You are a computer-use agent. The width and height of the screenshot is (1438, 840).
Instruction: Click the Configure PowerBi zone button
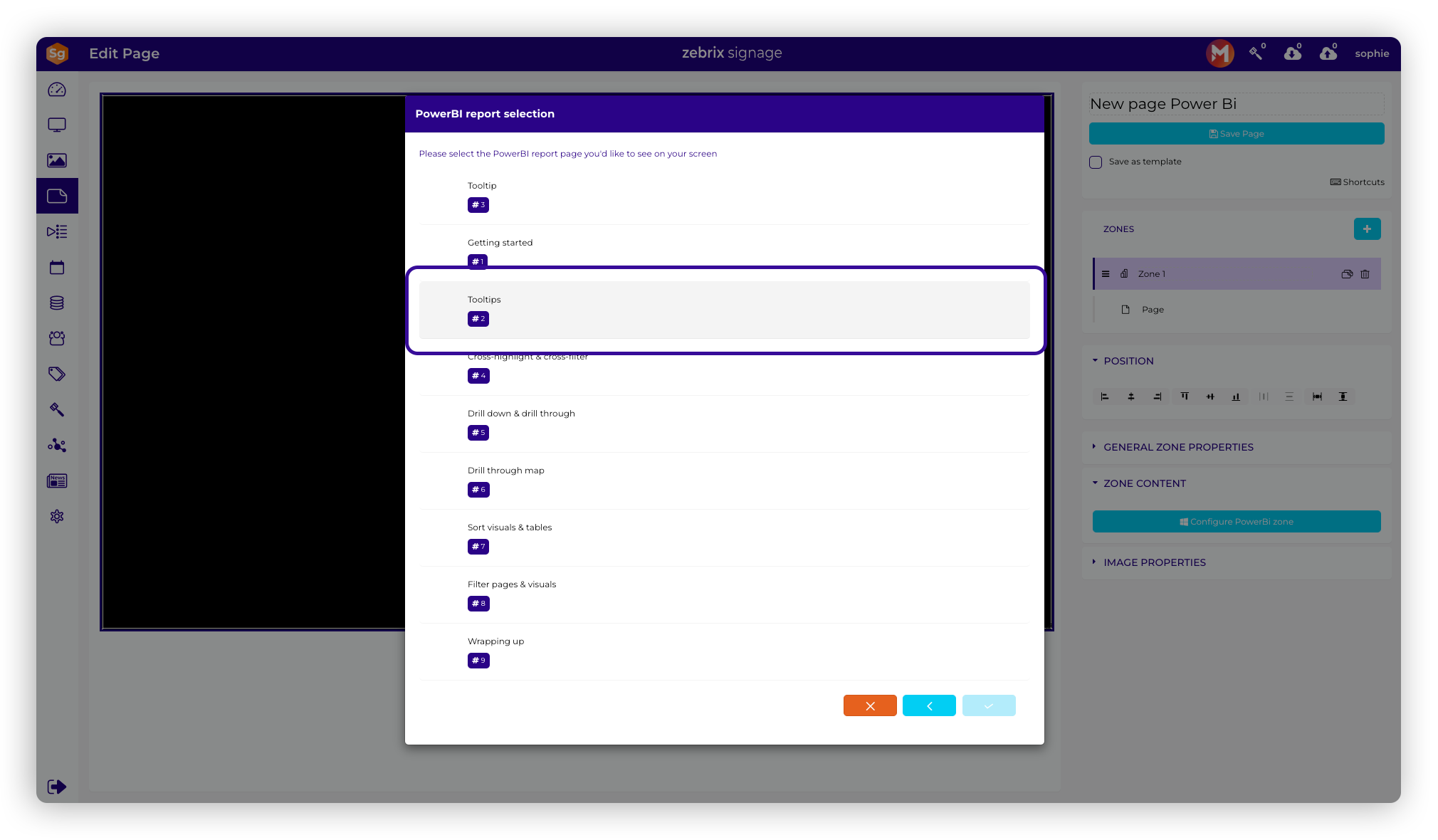pos(1237,522)
